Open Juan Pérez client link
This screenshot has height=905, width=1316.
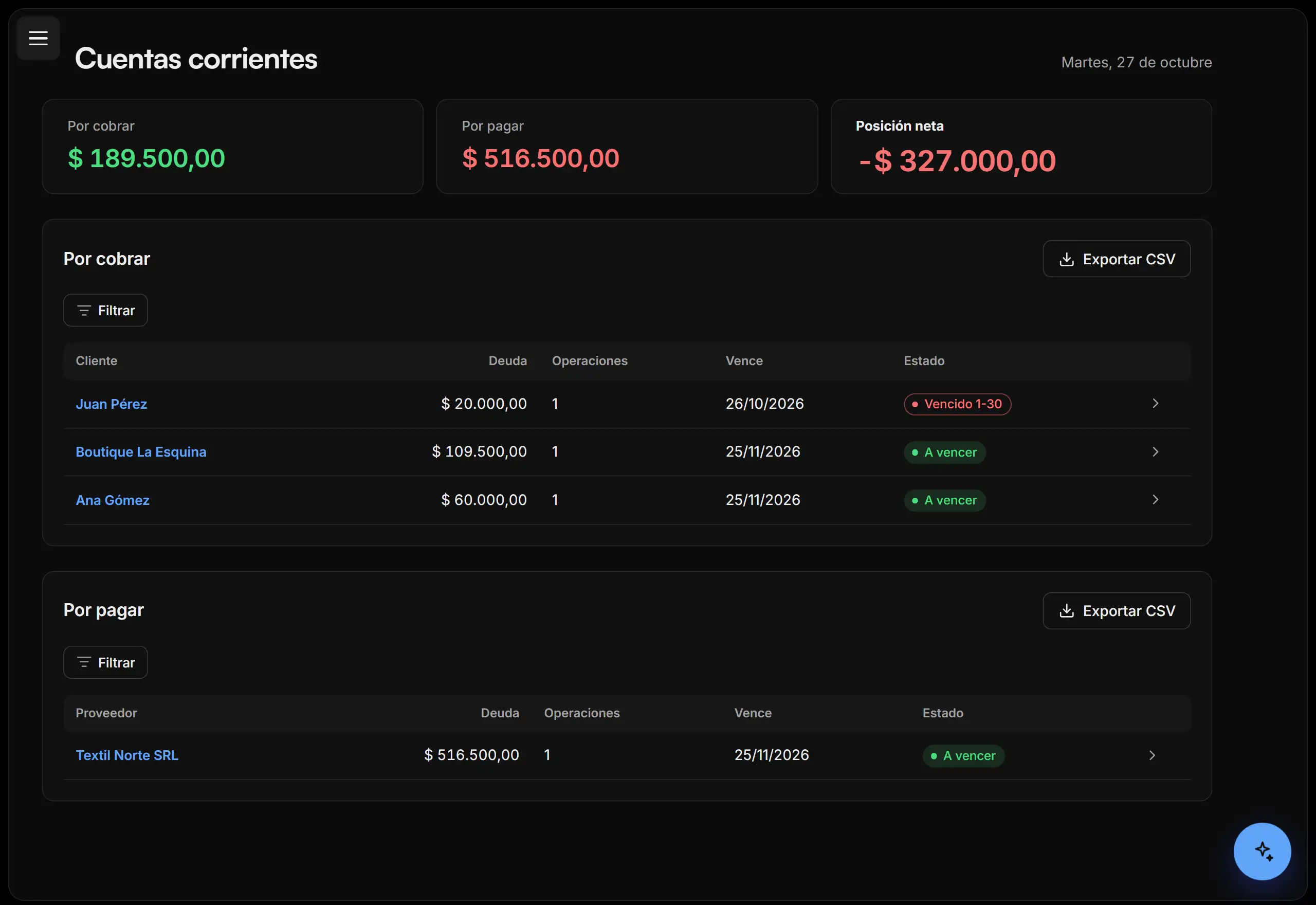pyautogui.click(x=112, y=404)
